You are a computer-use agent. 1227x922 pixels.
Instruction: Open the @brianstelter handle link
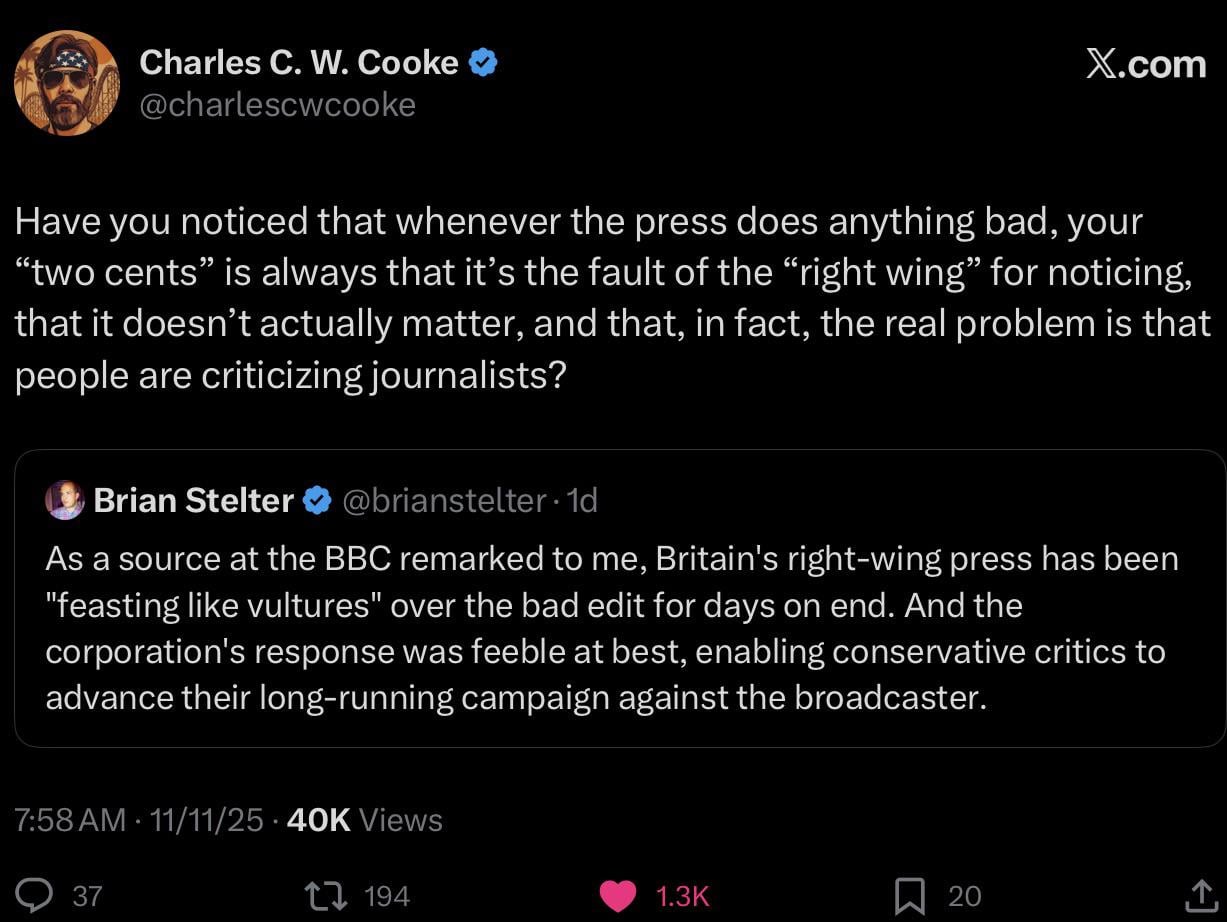[x=445, y=500]
